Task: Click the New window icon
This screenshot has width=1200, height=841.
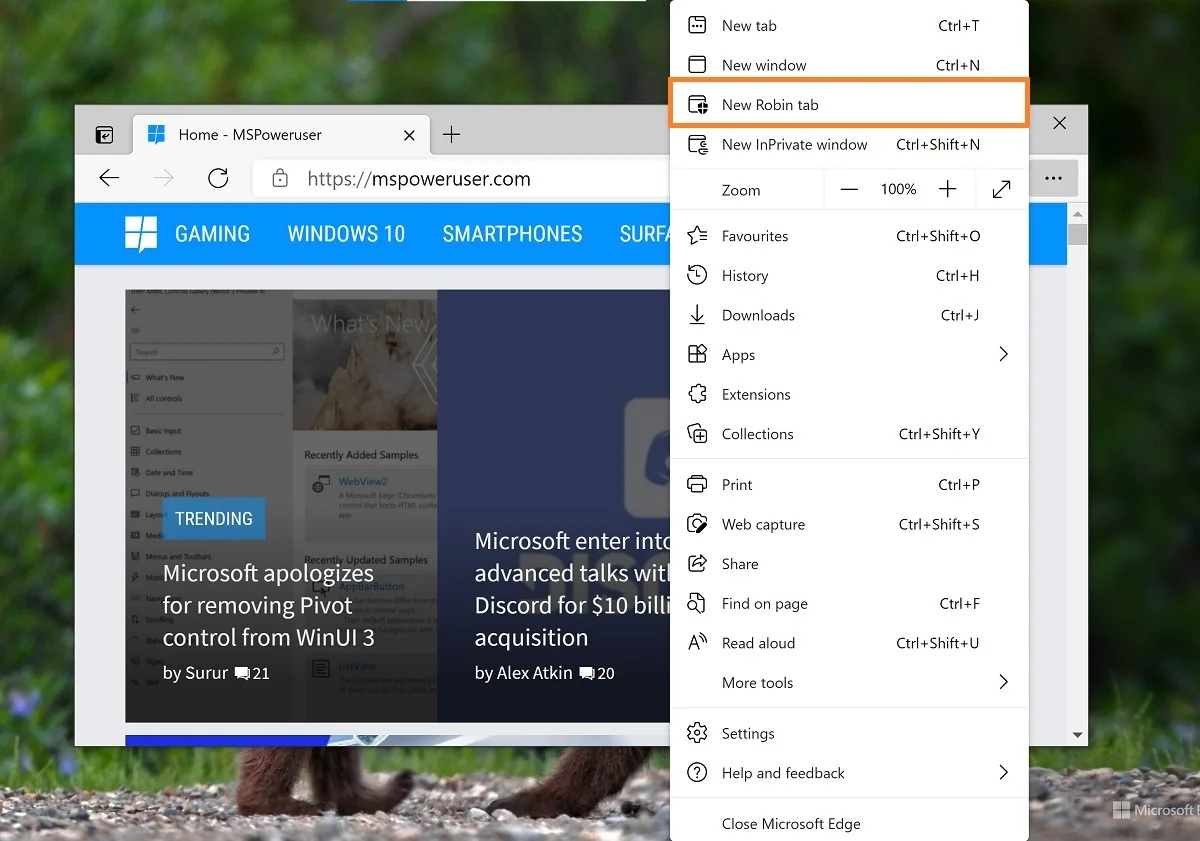Action: [x=697, y=65]
